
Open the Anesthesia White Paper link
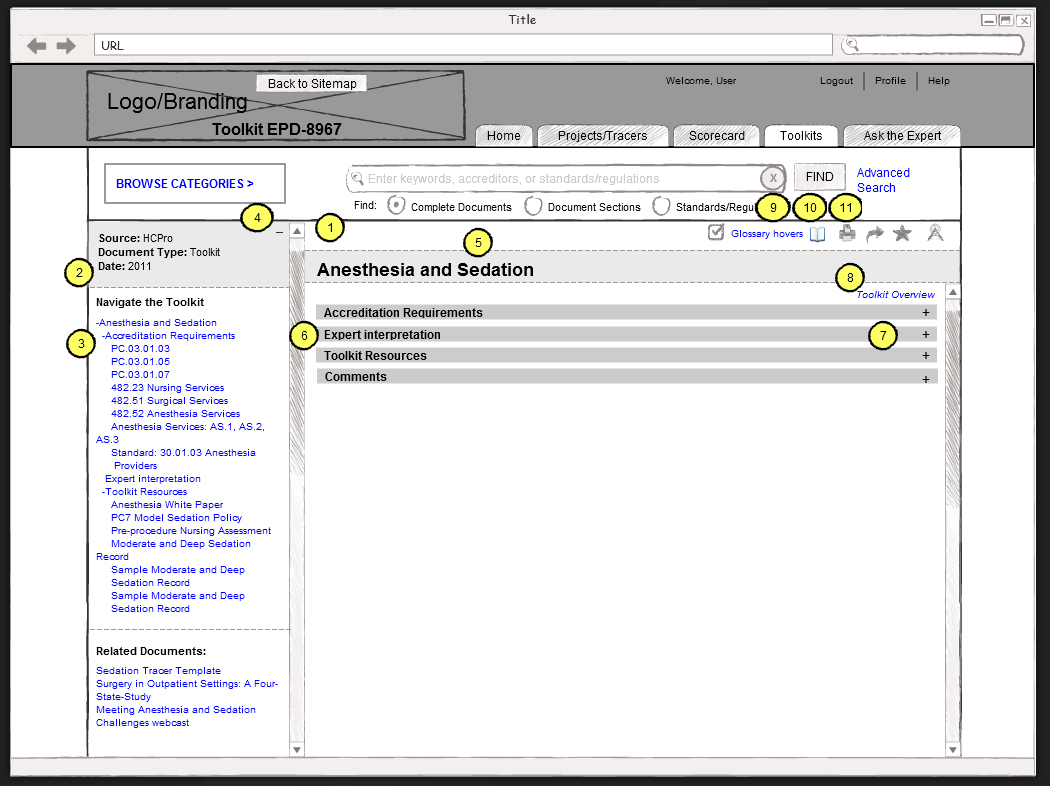click(167, 505)
